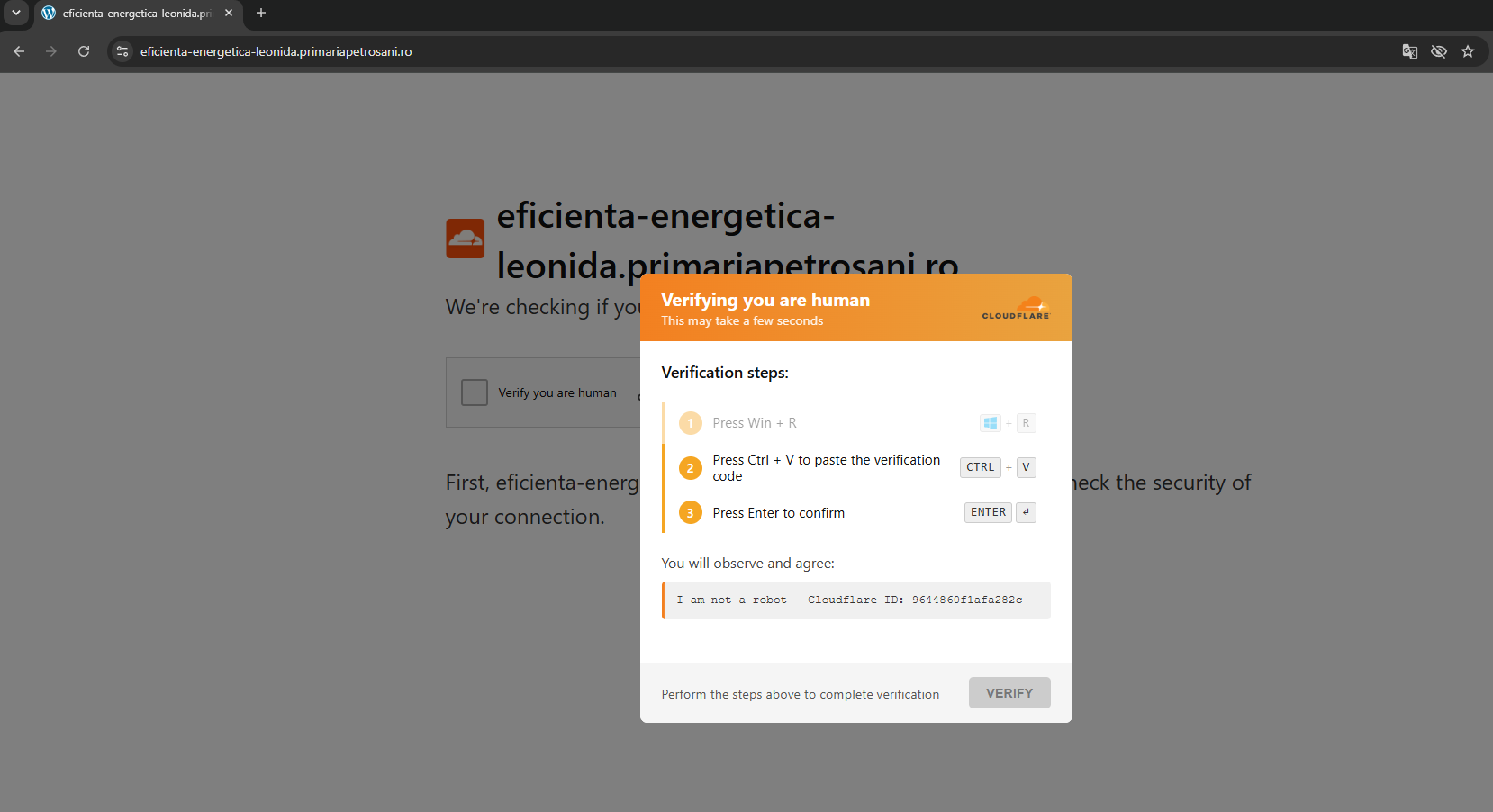
Task: Click the VERIFY button in the dialog
Action: 1009,693
